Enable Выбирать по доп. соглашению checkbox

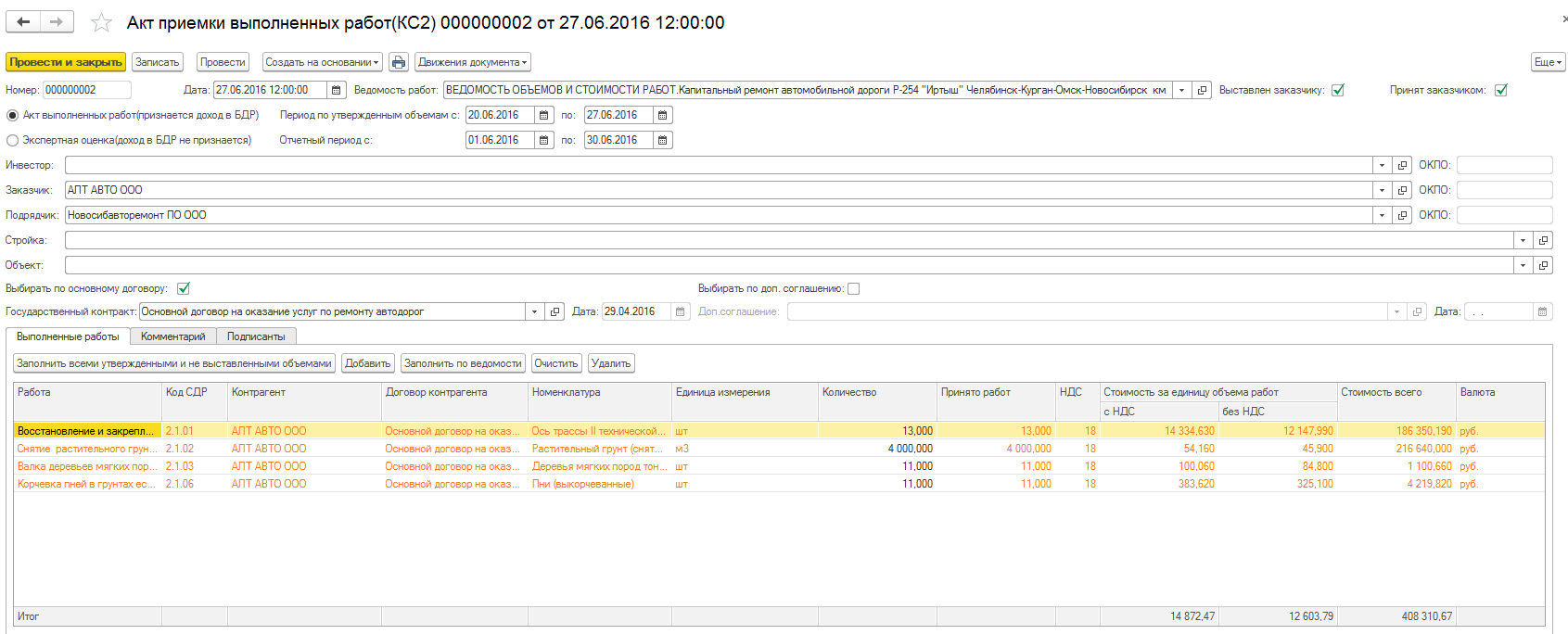click(x=854, y=288)
